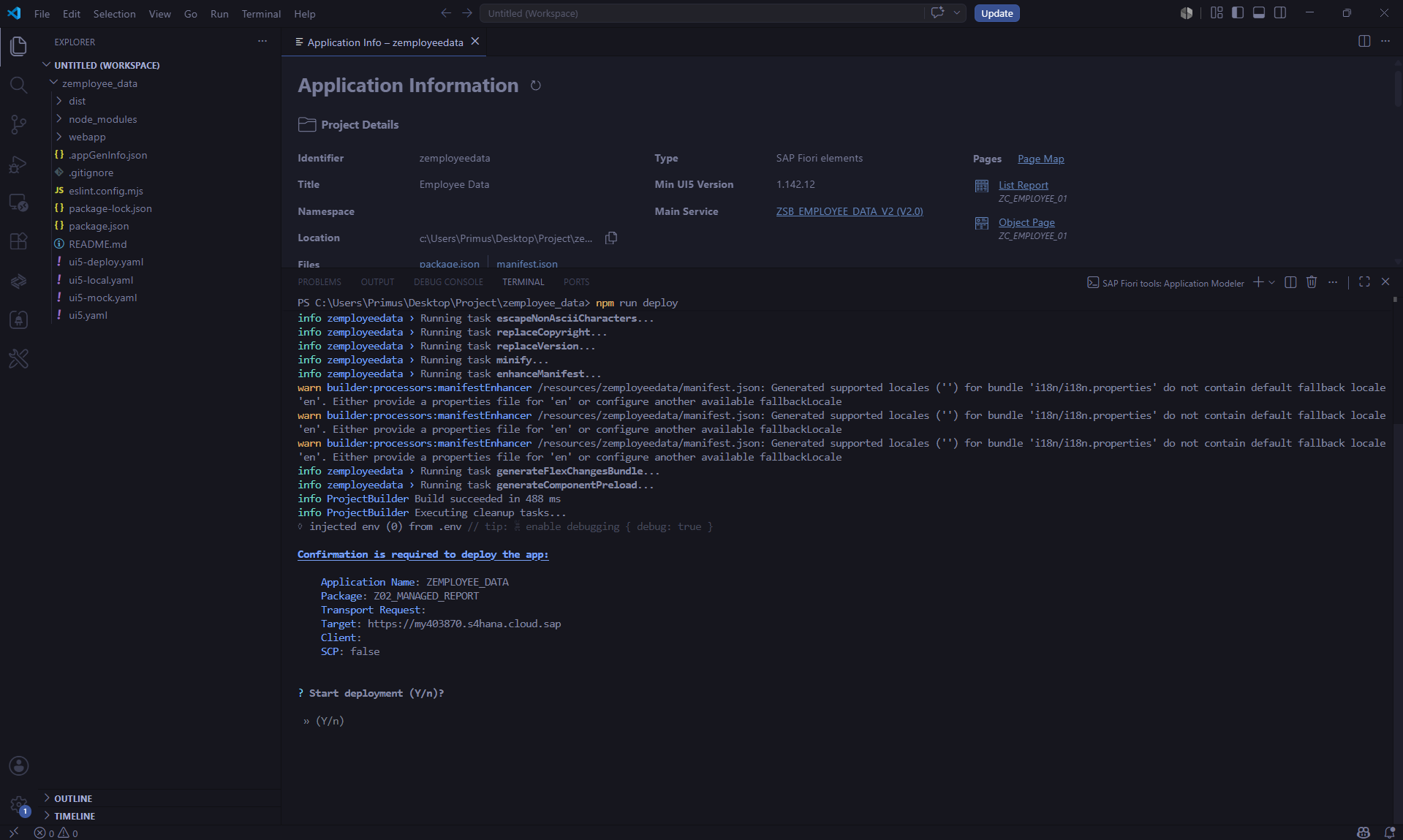Open the Terminal menu
The width and height of the screenshot is (1403, 840).
[261, 14]
